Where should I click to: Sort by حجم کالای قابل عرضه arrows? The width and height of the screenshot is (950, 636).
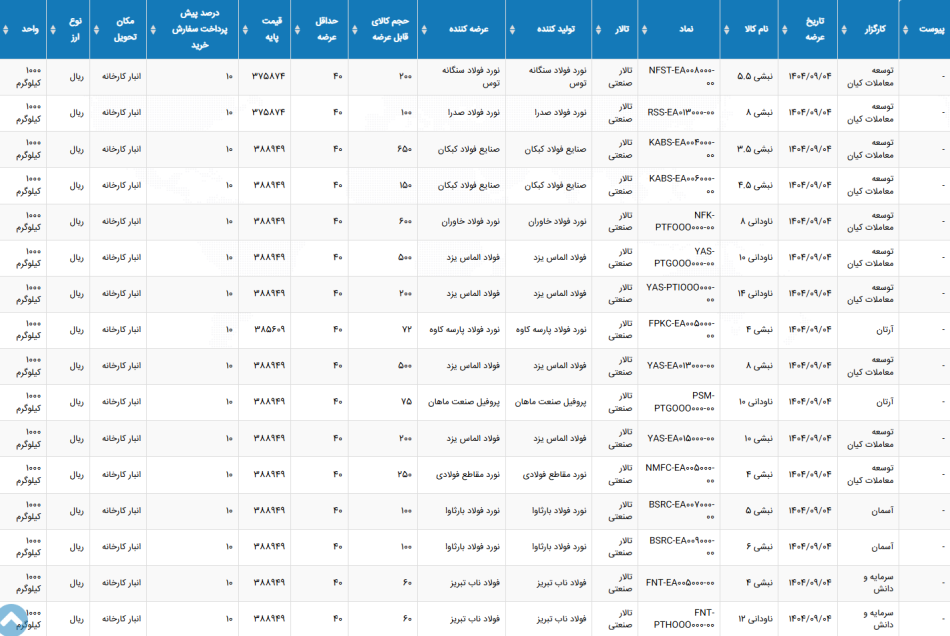pos(354,29)
